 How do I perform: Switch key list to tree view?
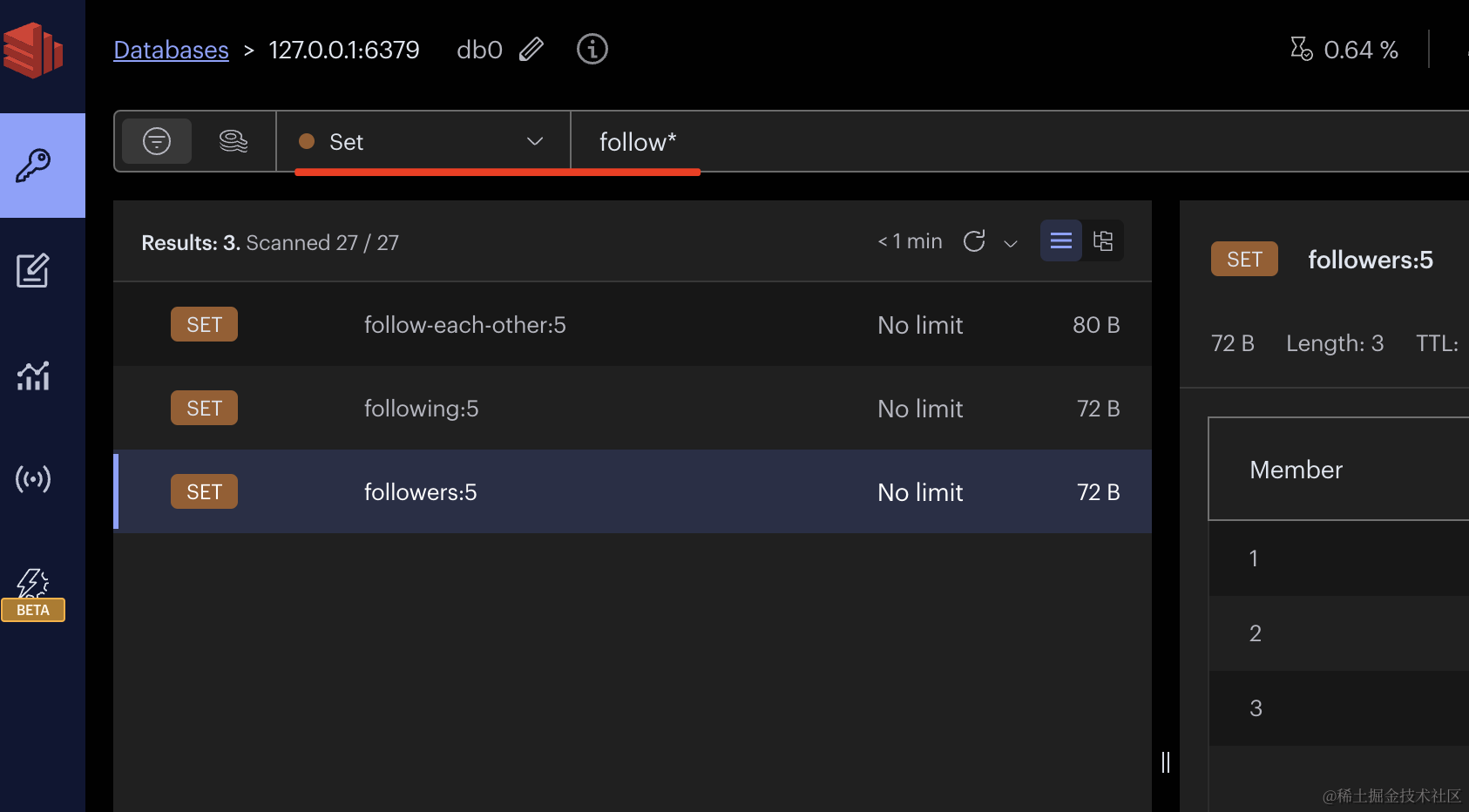point(1103,241)
